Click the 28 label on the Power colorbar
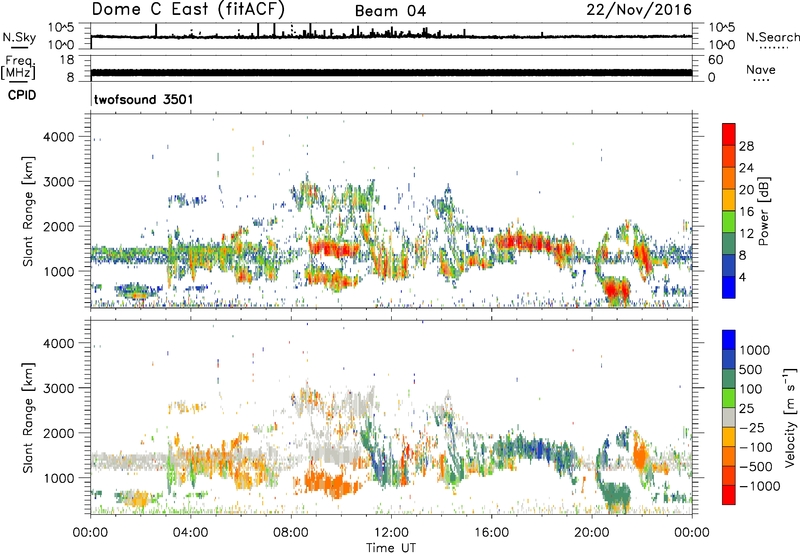 click(x=746, y=146)
